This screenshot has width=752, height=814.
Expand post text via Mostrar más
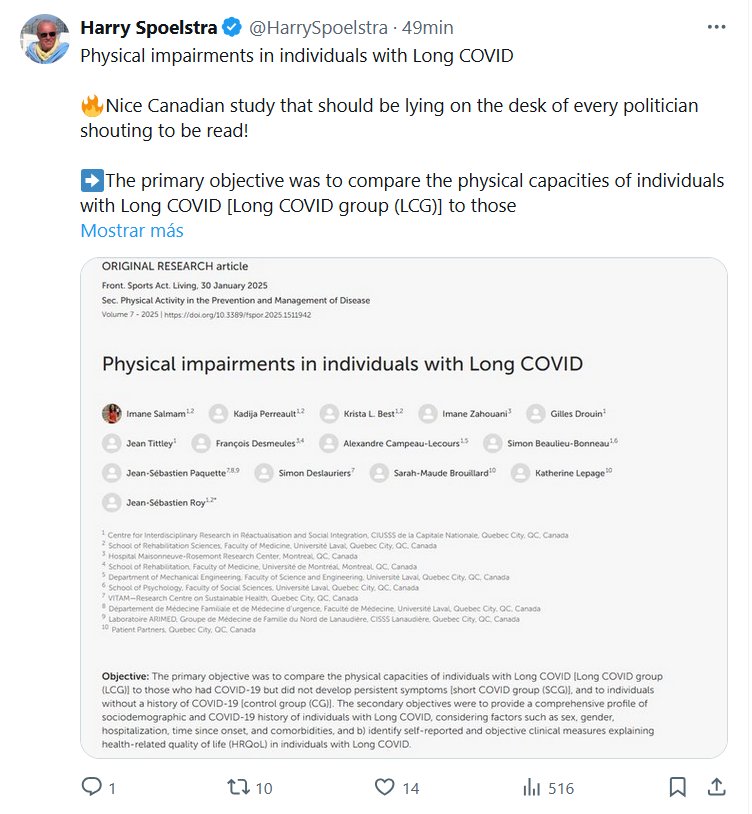[131, 231]
